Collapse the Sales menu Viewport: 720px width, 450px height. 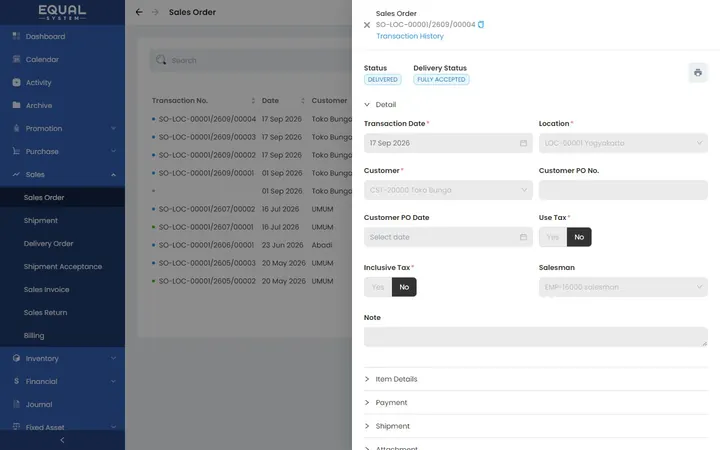pyautogui.click(x=113, y=174)
